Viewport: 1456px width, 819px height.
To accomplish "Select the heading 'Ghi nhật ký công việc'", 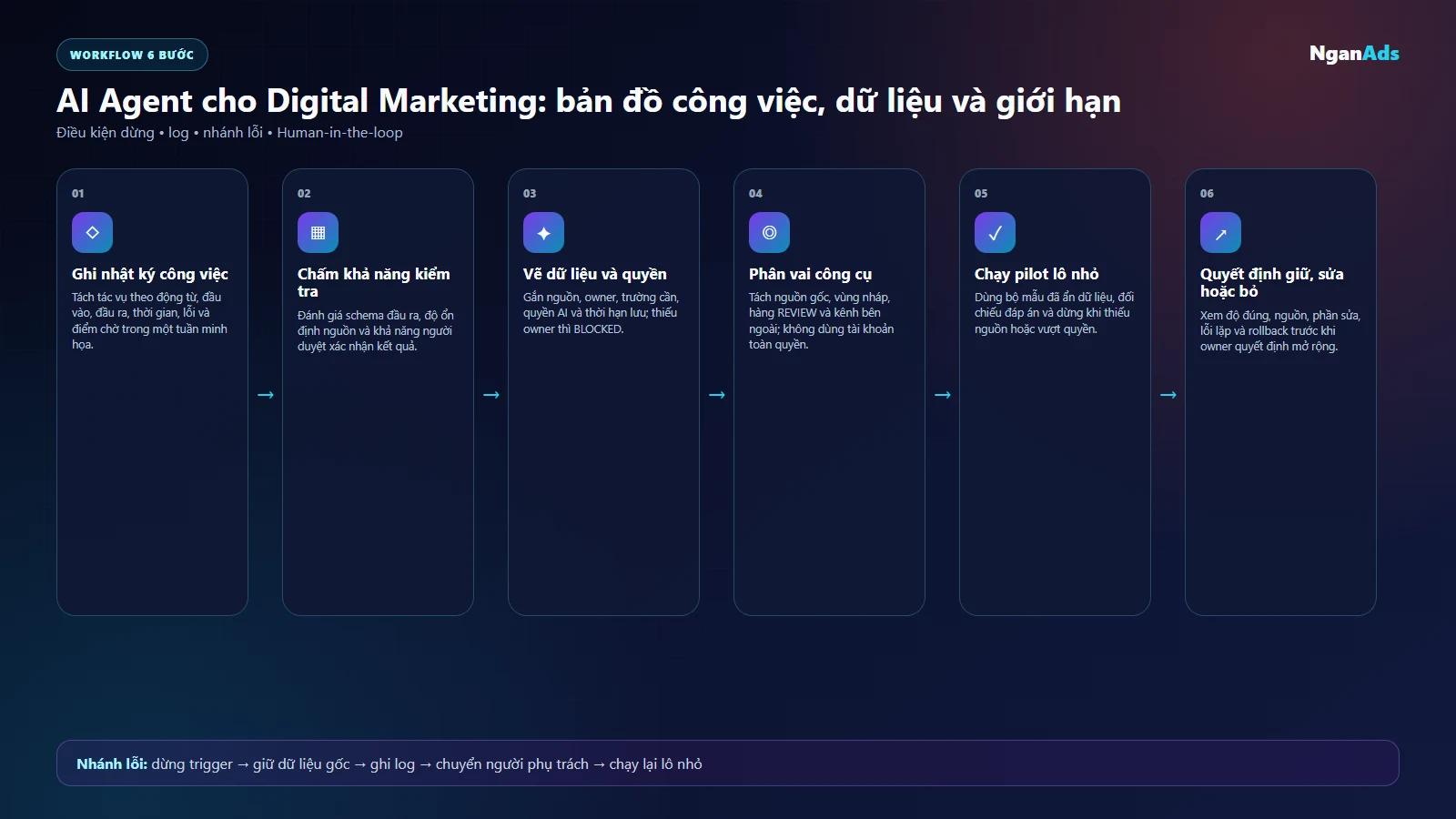I will click(x=150, y=274).
